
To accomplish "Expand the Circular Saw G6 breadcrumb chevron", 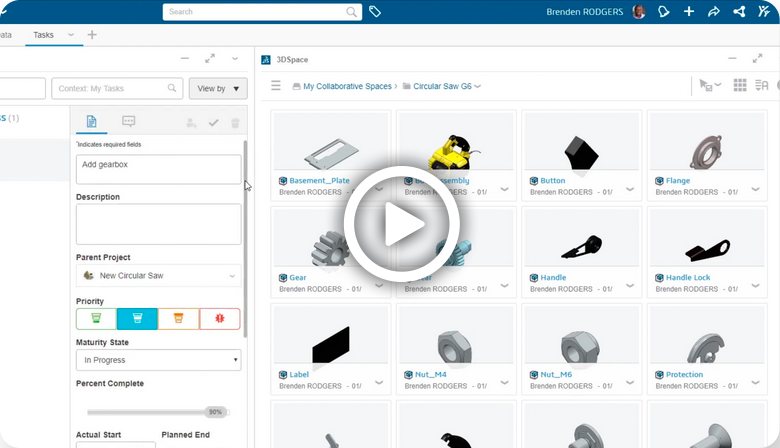I will click(478, 87).
